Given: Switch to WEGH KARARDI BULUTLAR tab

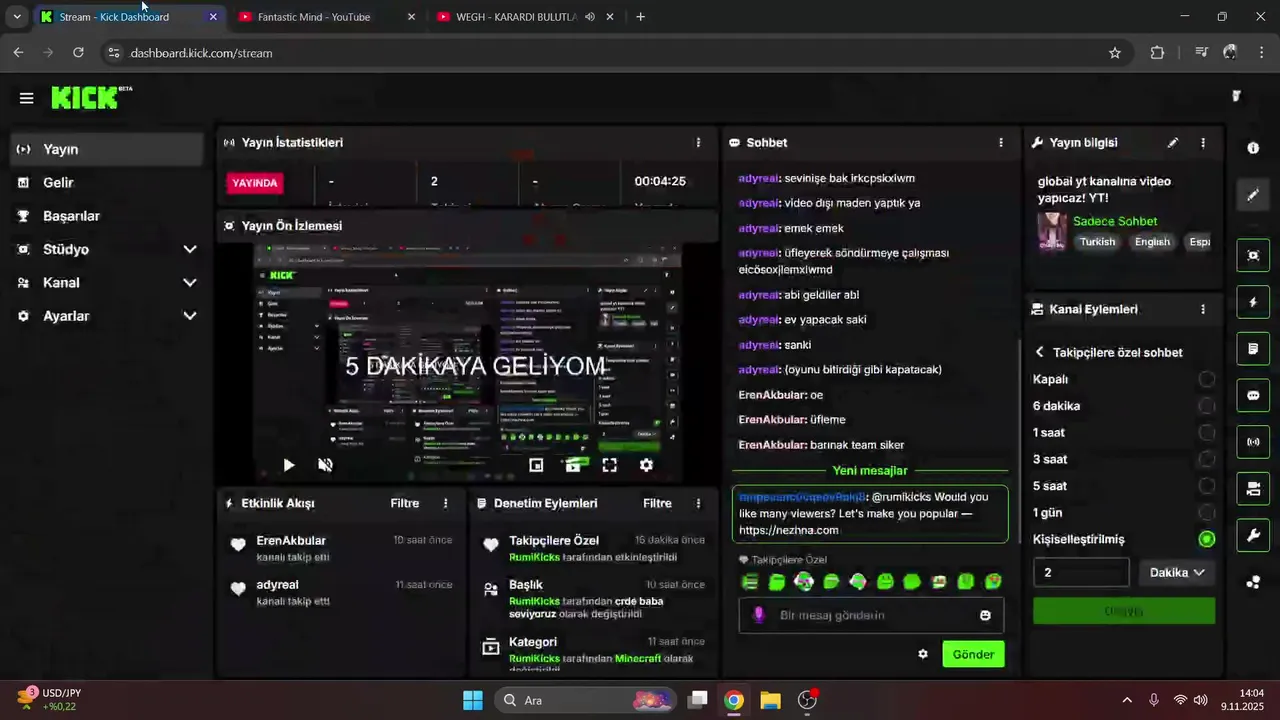Looking at the screenshot, I should tap(525, 17).
